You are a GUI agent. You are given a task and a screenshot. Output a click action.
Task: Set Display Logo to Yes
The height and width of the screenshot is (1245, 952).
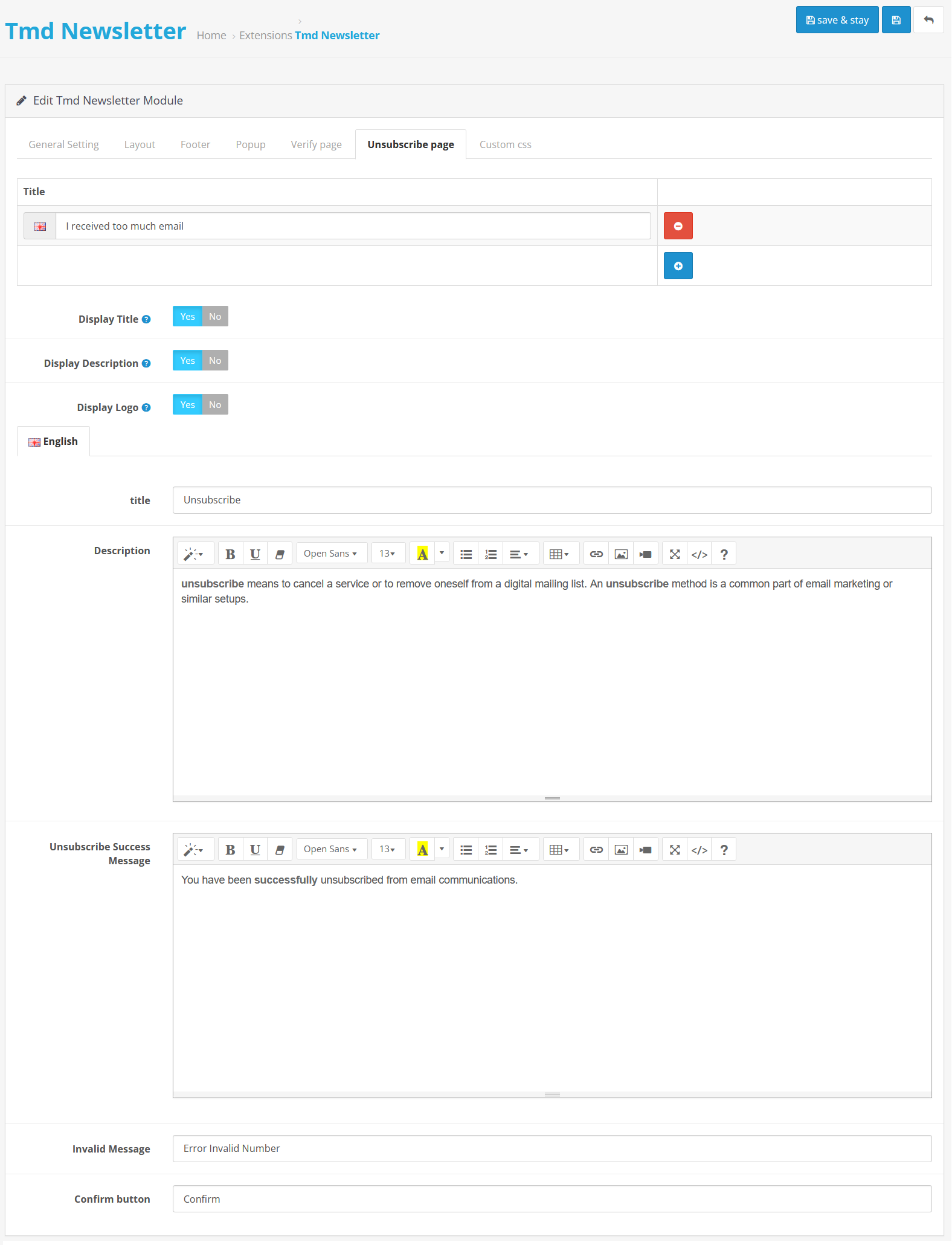point(187,405)
